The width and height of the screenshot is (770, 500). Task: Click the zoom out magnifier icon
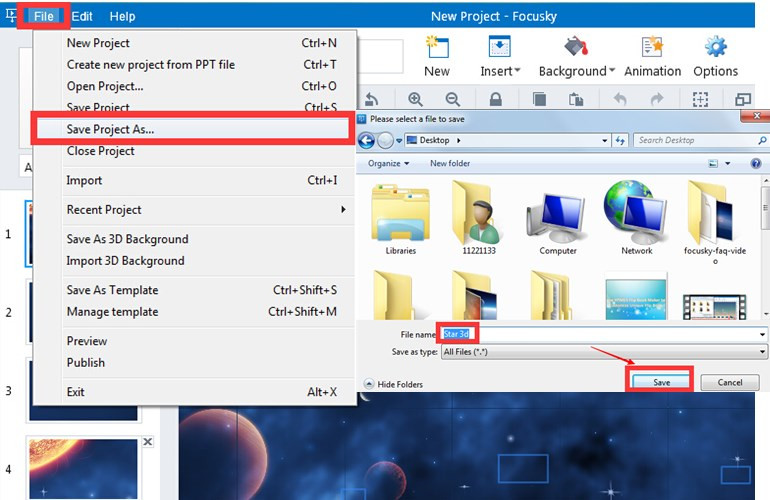coord(453,99)
